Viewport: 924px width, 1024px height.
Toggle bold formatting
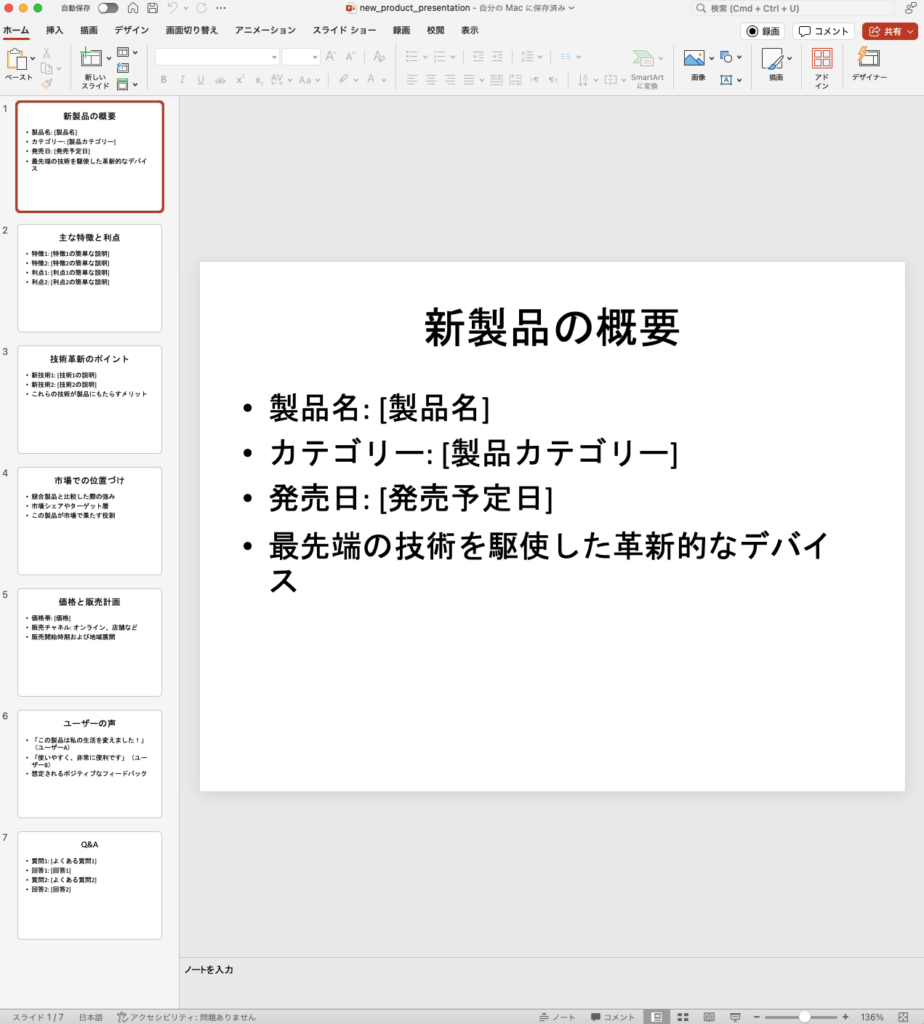164,78
